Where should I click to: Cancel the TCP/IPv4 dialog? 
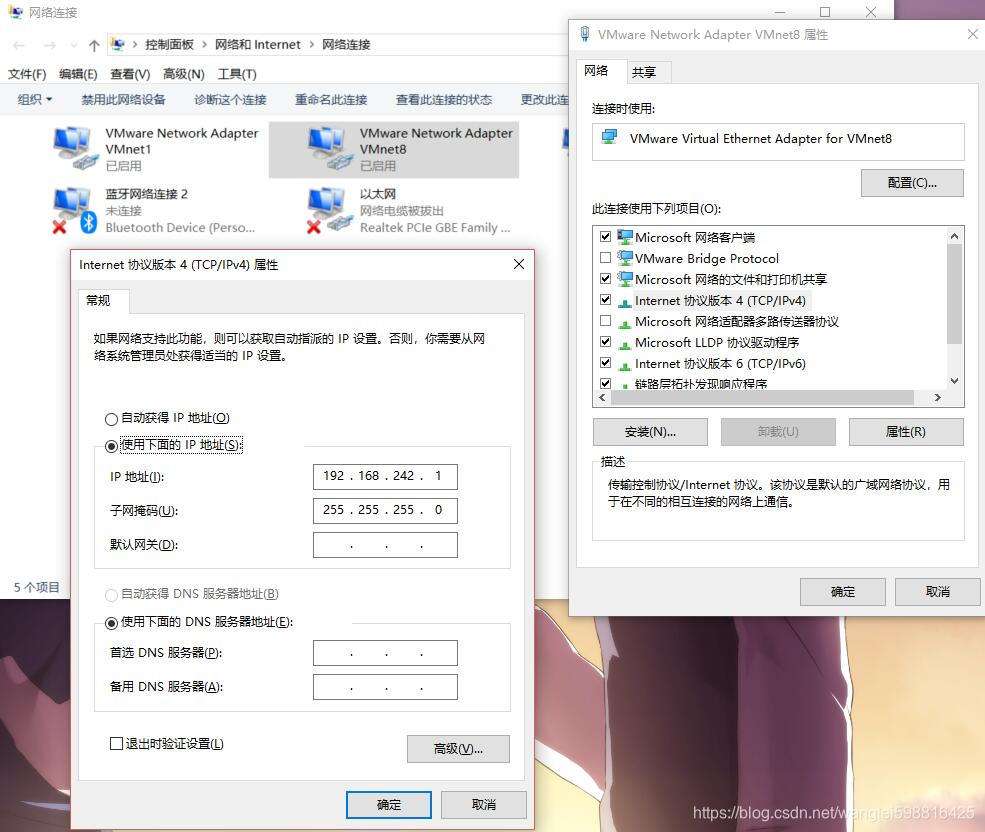pyautogui.click(x=484, y=804)
